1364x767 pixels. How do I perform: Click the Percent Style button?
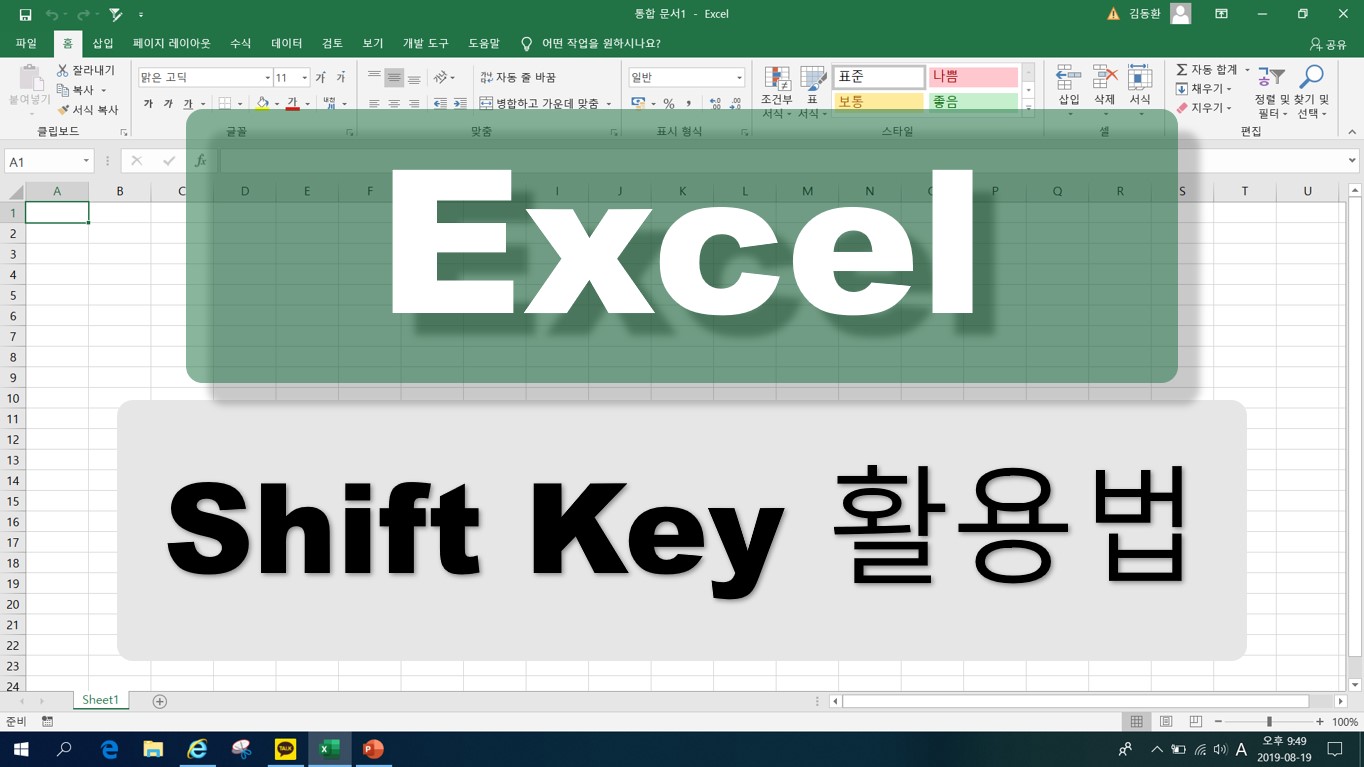point(669,103)
